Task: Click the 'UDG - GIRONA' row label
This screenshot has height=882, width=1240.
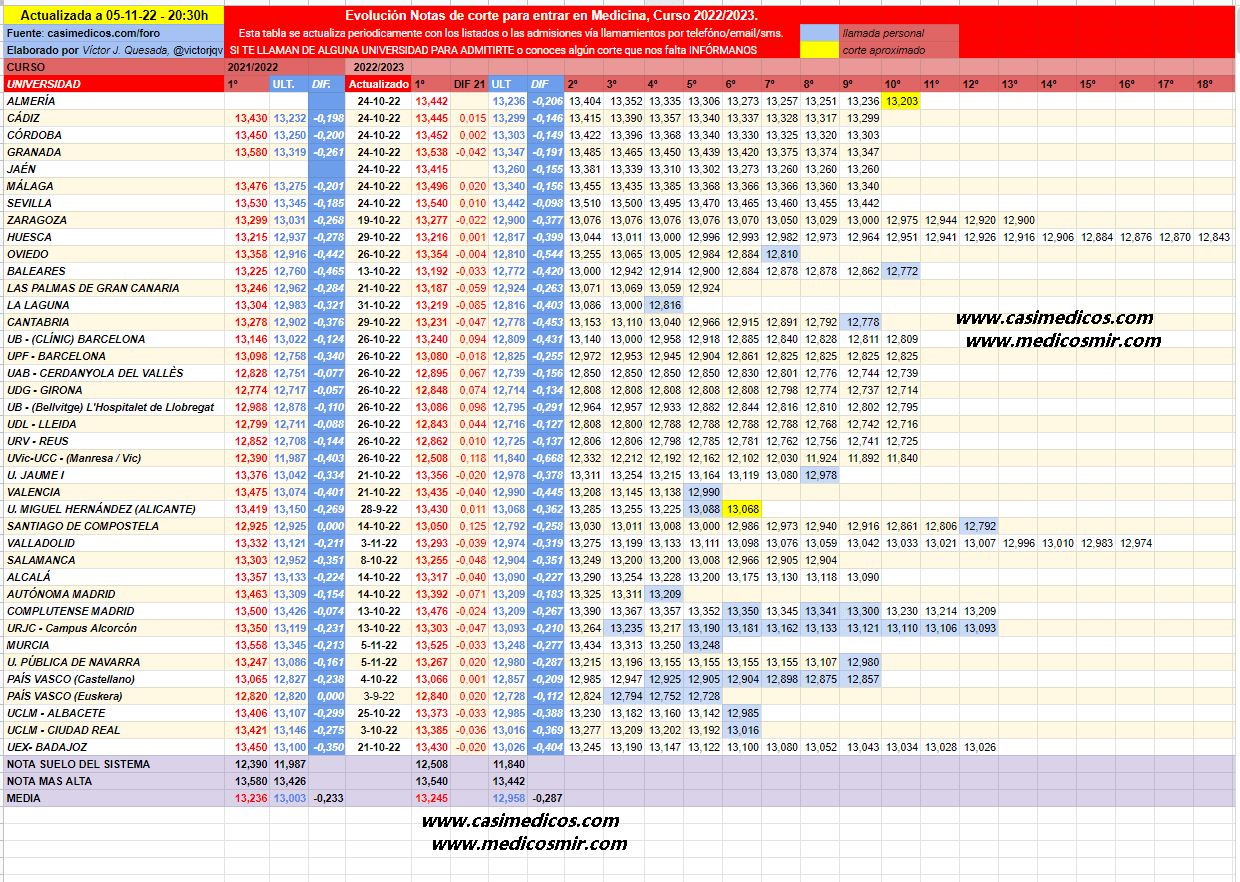Action: point(114,390)
